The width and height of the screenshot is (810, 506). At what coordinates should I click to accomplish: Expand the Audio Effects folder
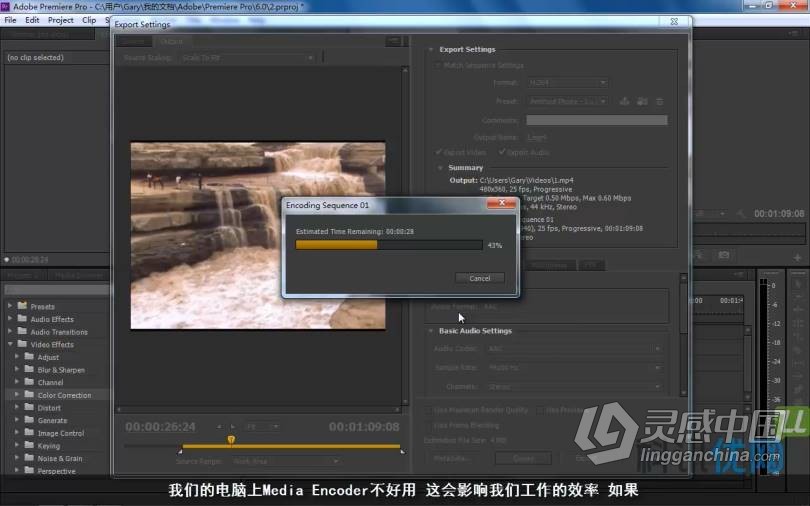(9, 319)
